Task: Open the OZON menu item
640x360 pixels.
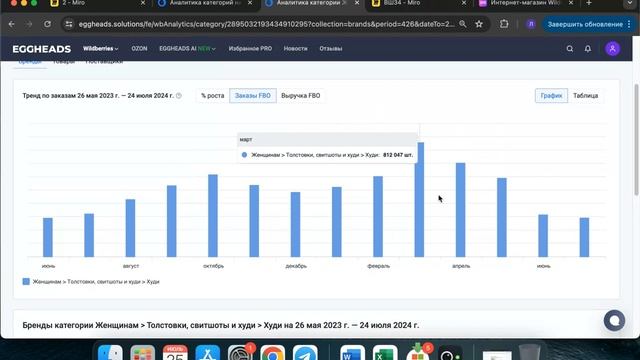Action: click(139, 49)
